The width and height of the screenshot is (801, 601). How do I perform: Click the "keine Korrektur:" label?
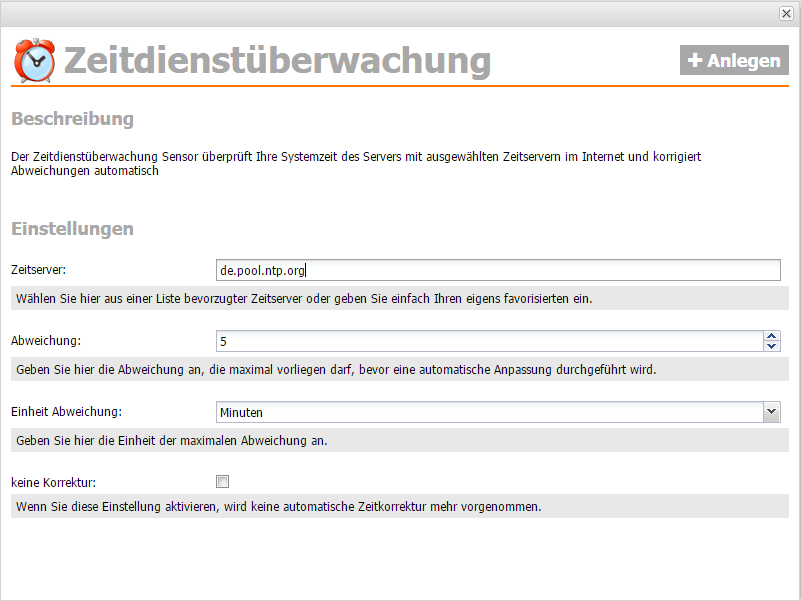[x=51, y=482]
